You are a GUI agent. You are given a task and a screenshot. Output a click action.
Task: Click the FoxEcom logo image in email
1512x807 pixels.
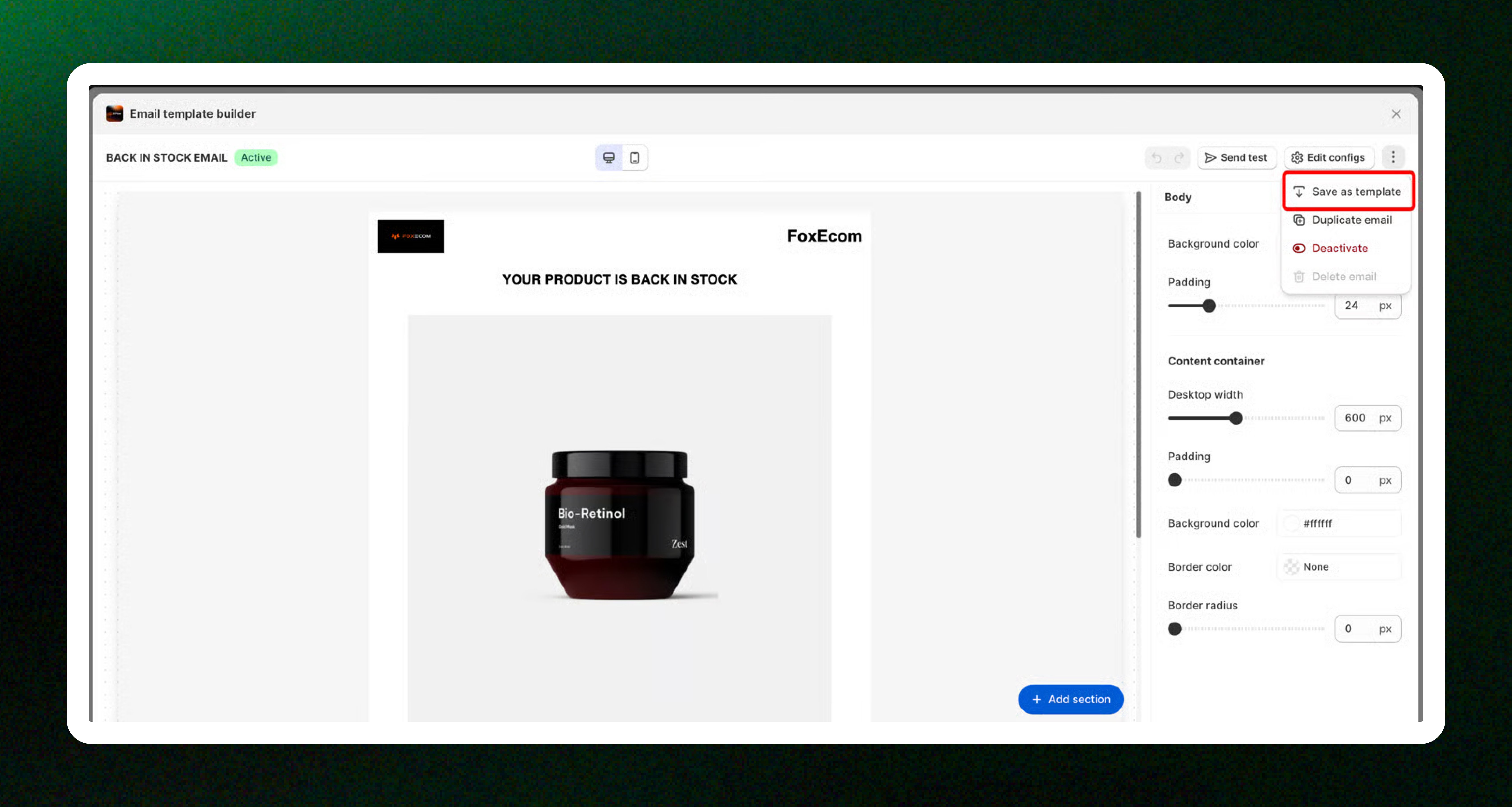point(410,236)
